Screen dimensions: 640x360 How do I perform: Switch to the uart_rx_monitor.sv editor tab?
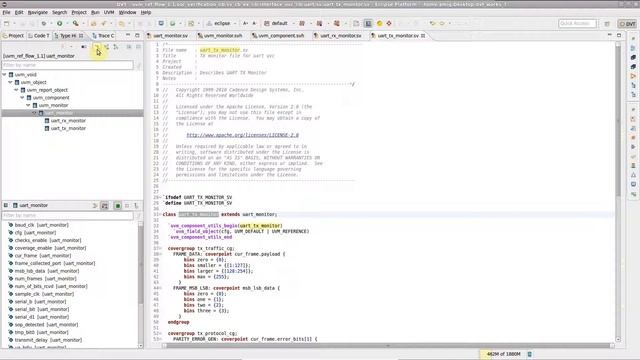(338, 36)
